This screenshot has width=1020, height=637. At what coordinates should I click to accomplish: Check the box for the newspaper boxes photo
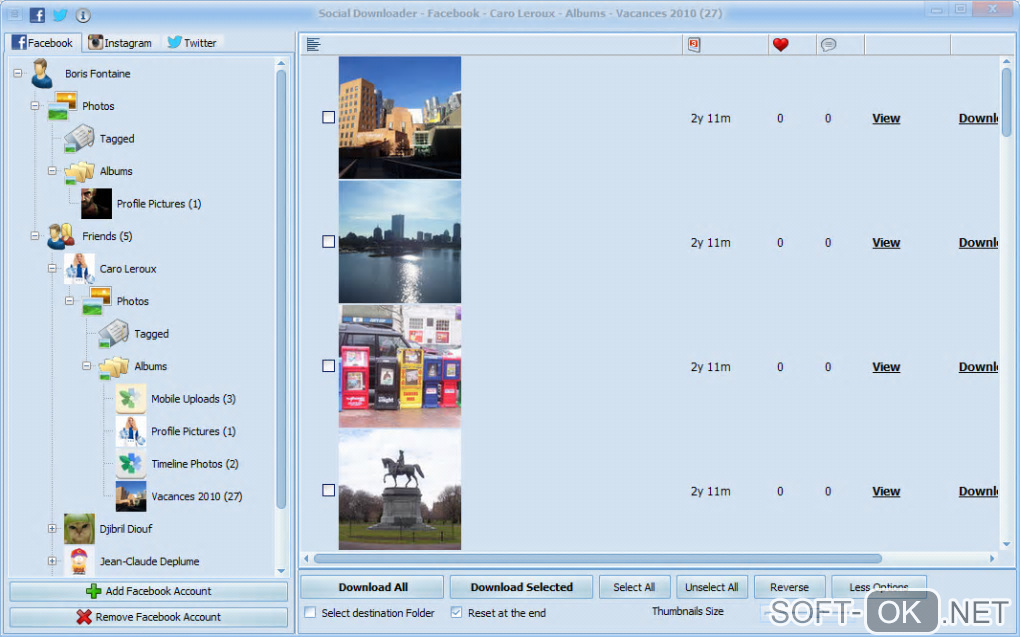point(329,366)
